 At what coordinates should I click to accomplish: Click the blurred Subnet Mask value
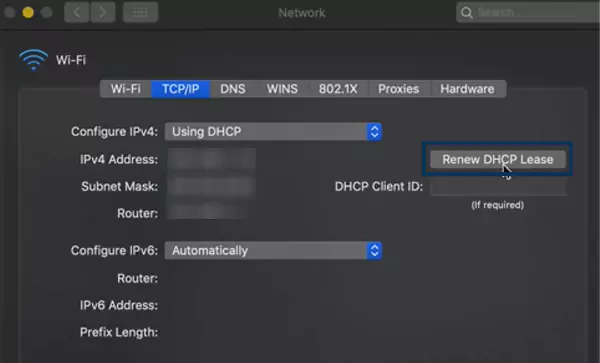[x=212, y=186]
